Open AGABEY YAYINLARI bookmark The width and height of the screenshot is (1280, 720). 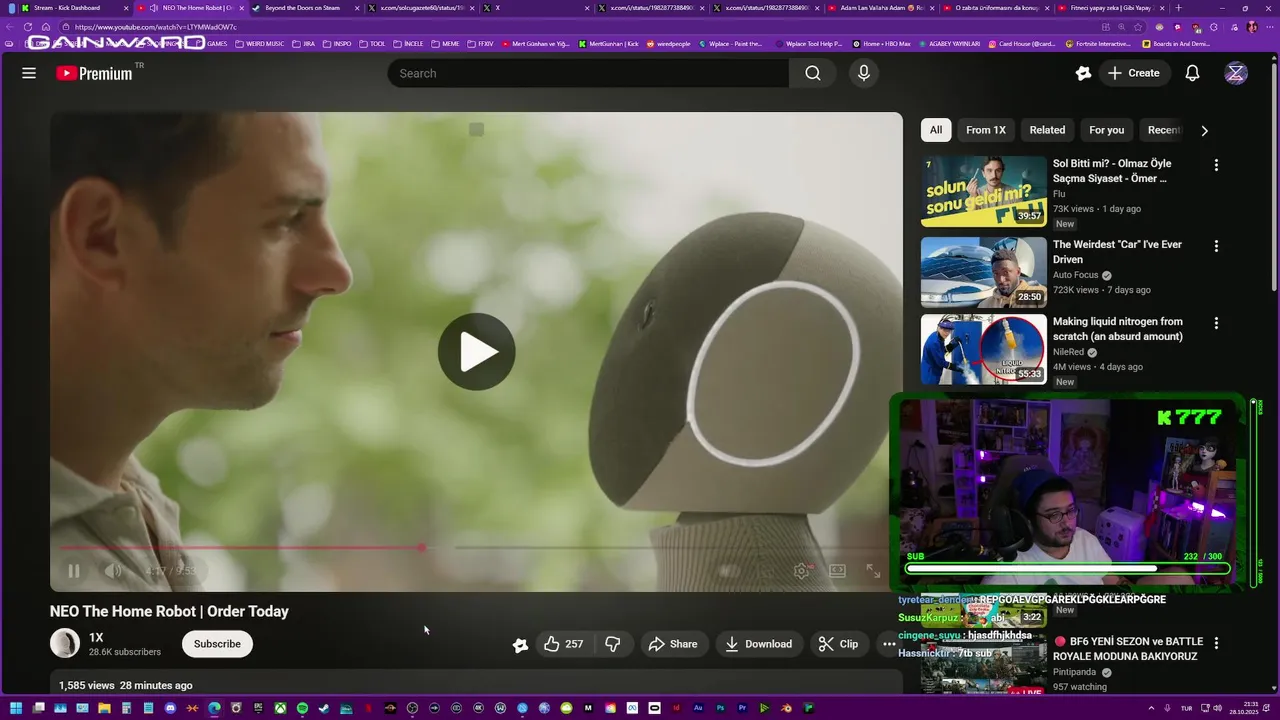950,44
